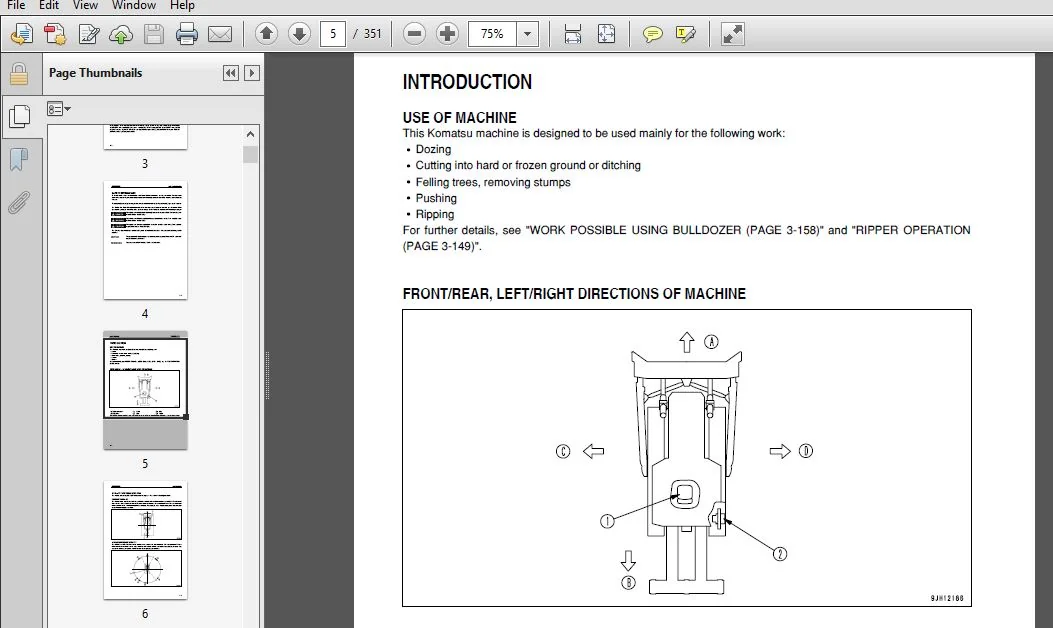The width and height of the screenshot is (1053, 628).
Task: Click the FRONT/REAR, LEFT/RIGHT DIRECTIONS heading
Action: pyautogui.click(x=574, y=294)
